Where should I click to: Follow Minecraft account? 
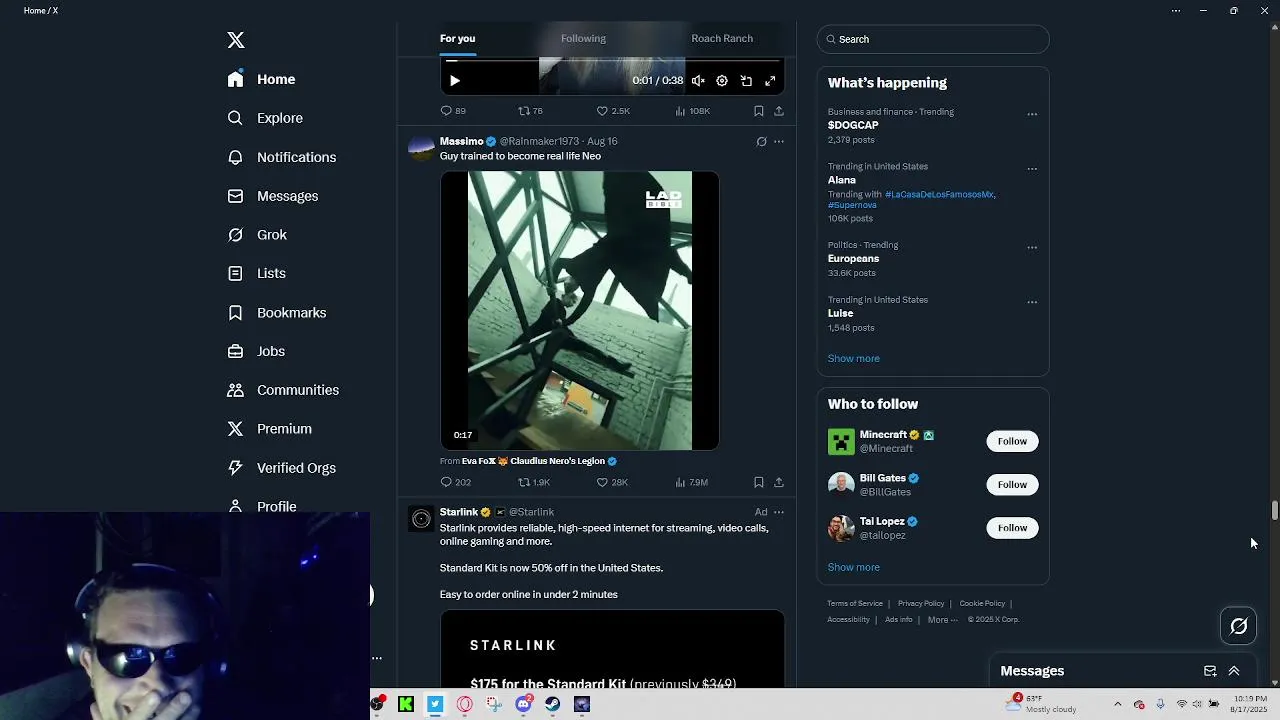tap(1012, 441)
